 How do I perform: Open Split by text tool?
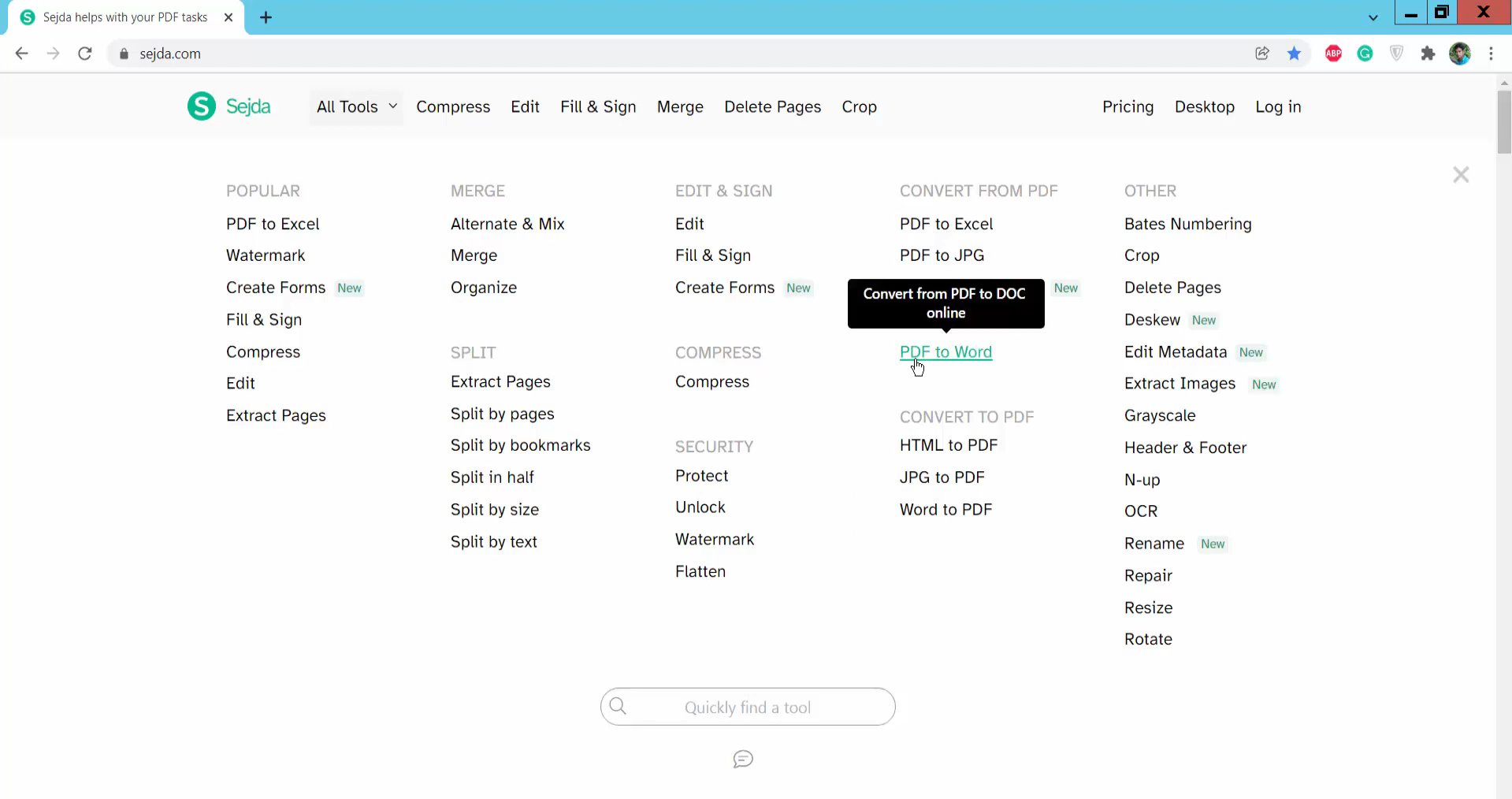(493, 542)
